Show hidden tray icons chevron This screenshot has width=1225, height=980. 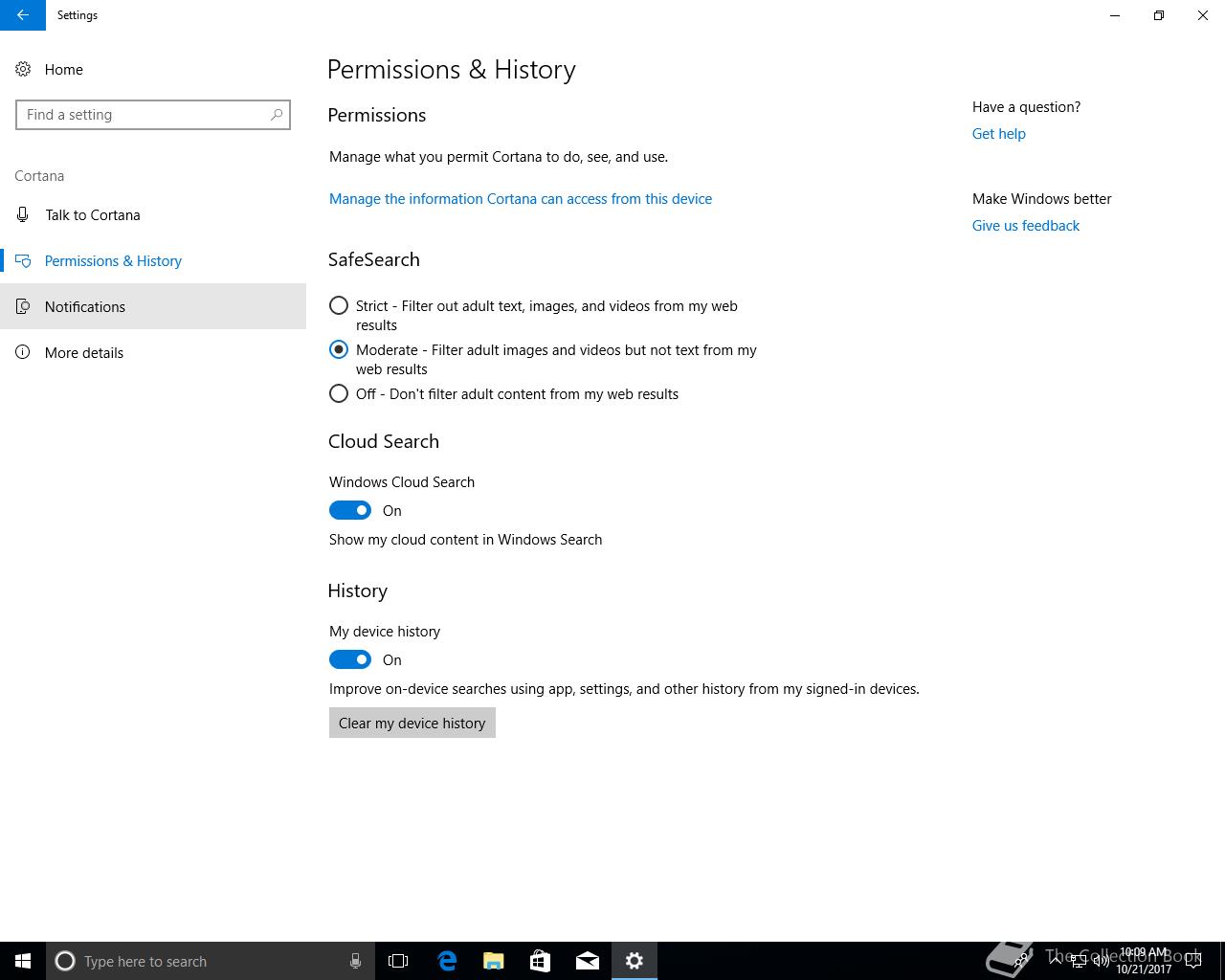pyautogui.click(x=1056, y=961)
